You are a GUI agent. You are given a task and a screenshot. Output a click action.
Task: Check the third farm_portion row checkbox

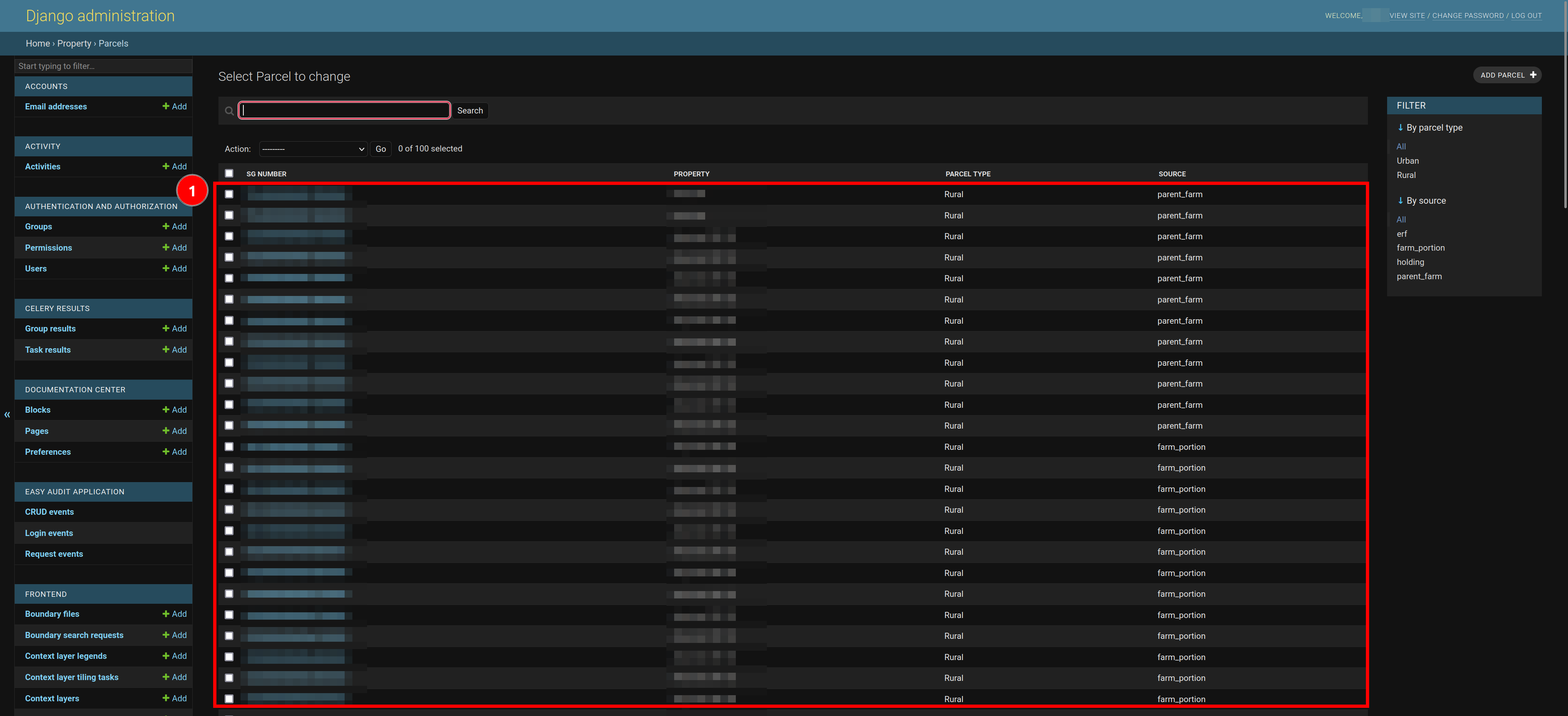pyautogui.click(x=229, y=489)
